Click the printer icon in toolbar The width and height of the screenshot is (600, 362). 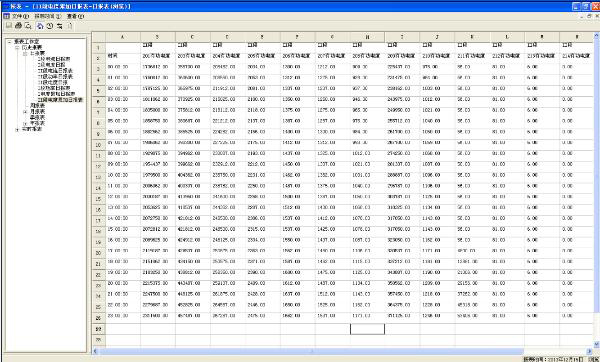click(x=18, y=26)
